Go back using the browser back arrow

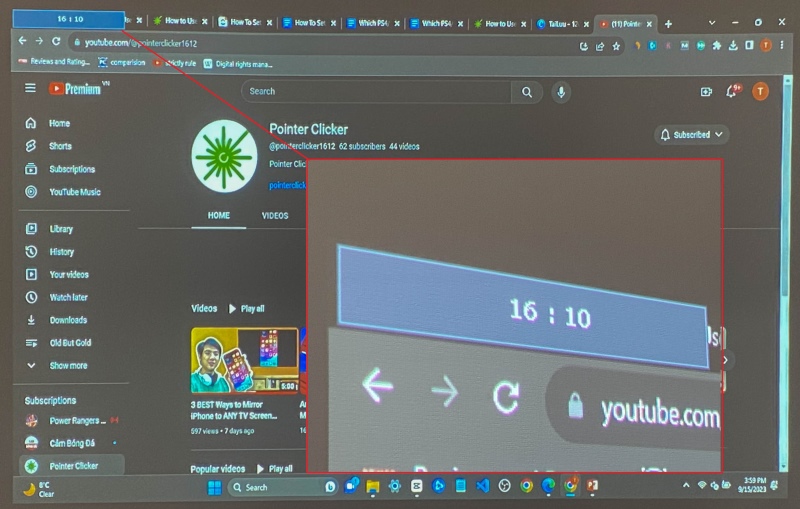point(22,41)
